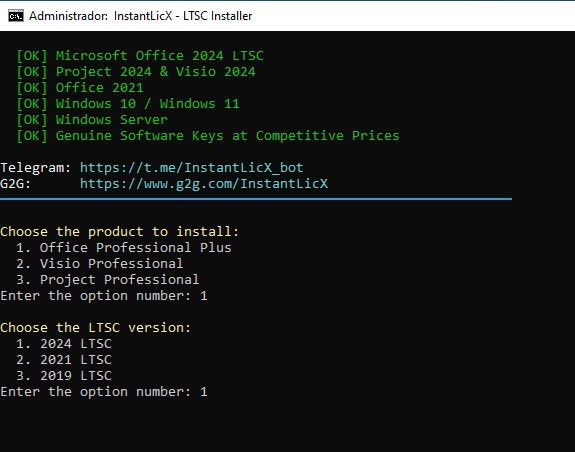Select the 'Office Professional Plus' option line

tap(124, 247)
